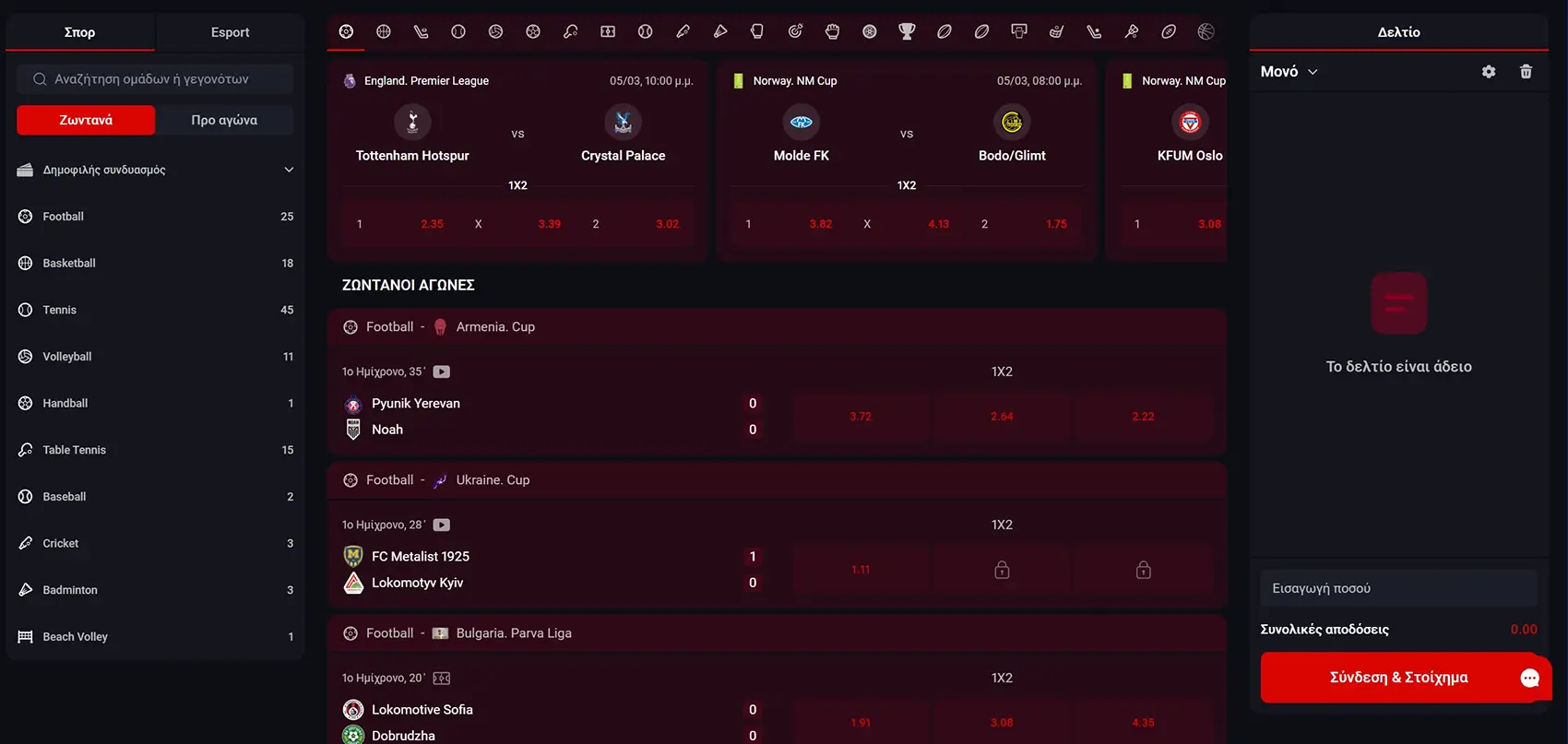This screenshot has width=1568, height=744.
Task: Open Bulgaria. Parva Liga league header
Action: pos(777,633)
